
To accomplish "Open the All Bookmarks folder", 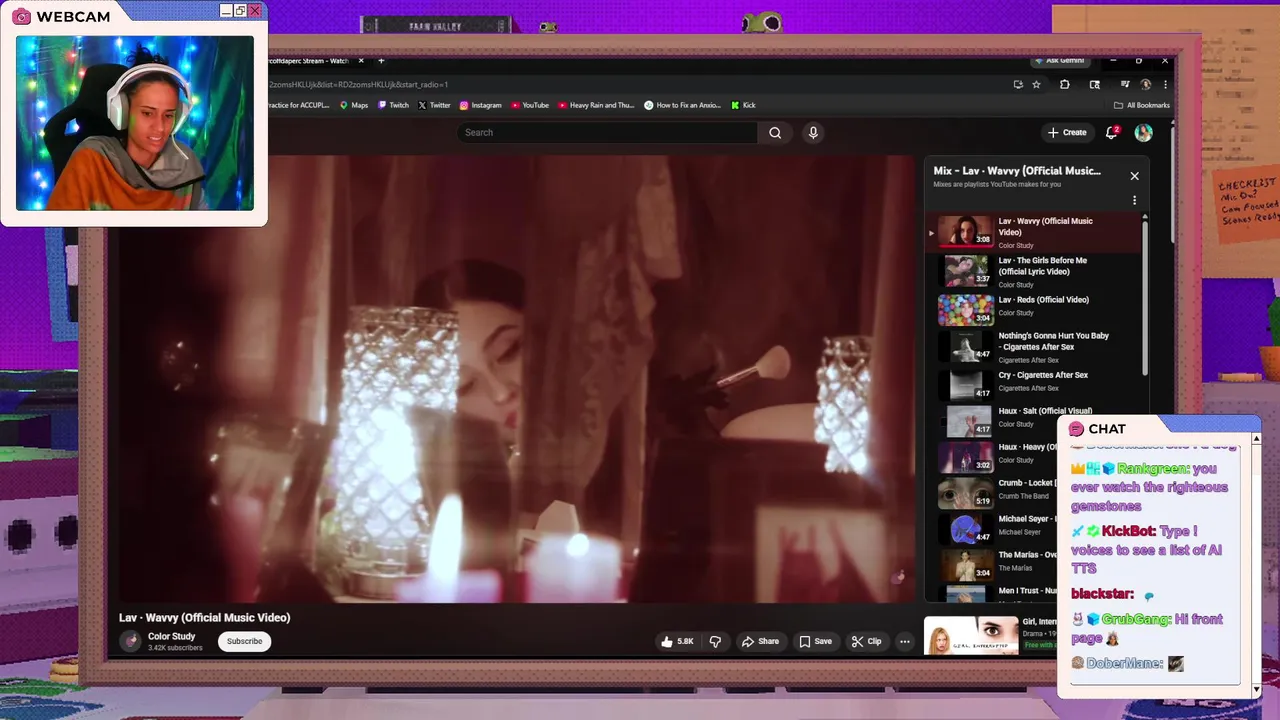I will click(1141, 105).
